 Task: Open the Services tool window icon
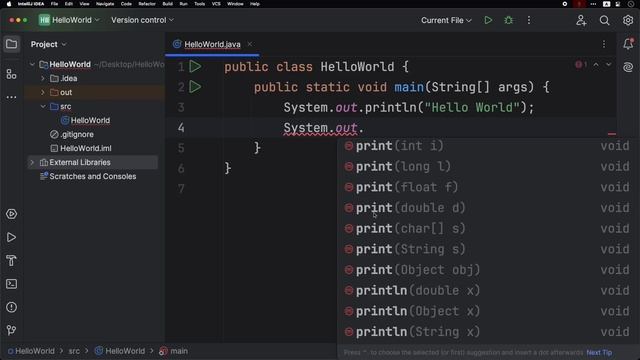[11, 214]
